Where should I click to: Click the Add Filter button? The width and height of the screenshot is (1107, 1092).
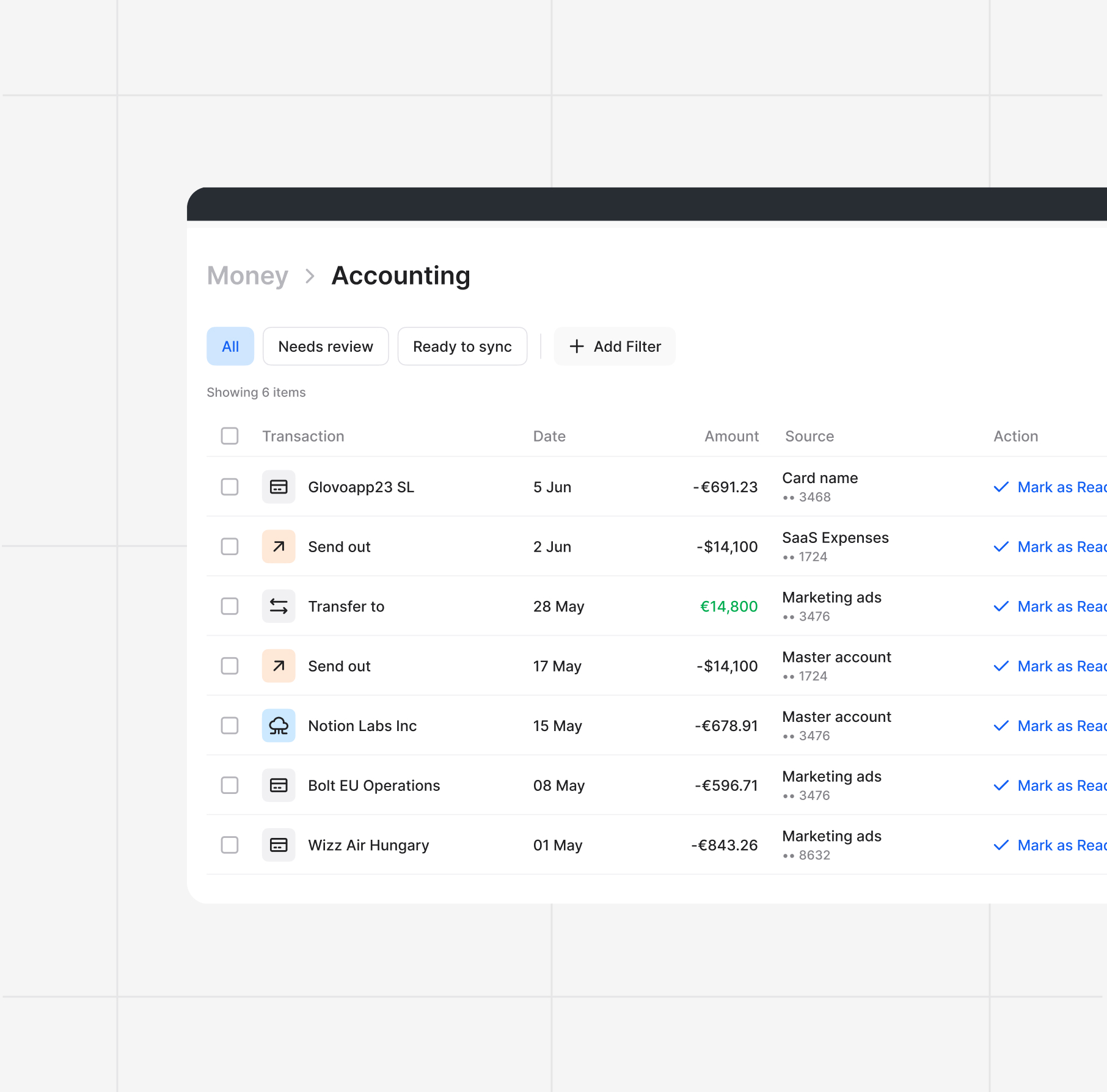click(x=615, y=346)
